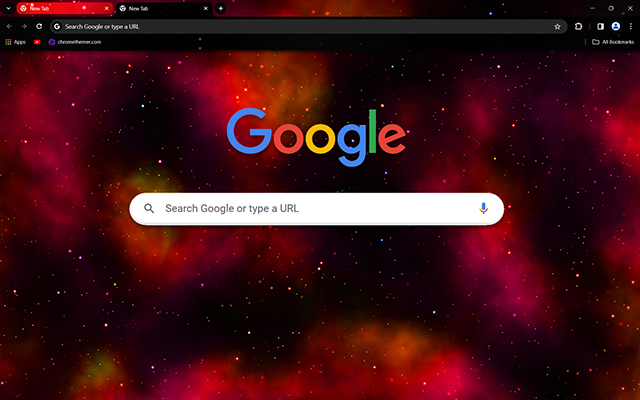This screenshot has height=400, width=640.
Task: Reload the current page
Action: tap(39, 27)
